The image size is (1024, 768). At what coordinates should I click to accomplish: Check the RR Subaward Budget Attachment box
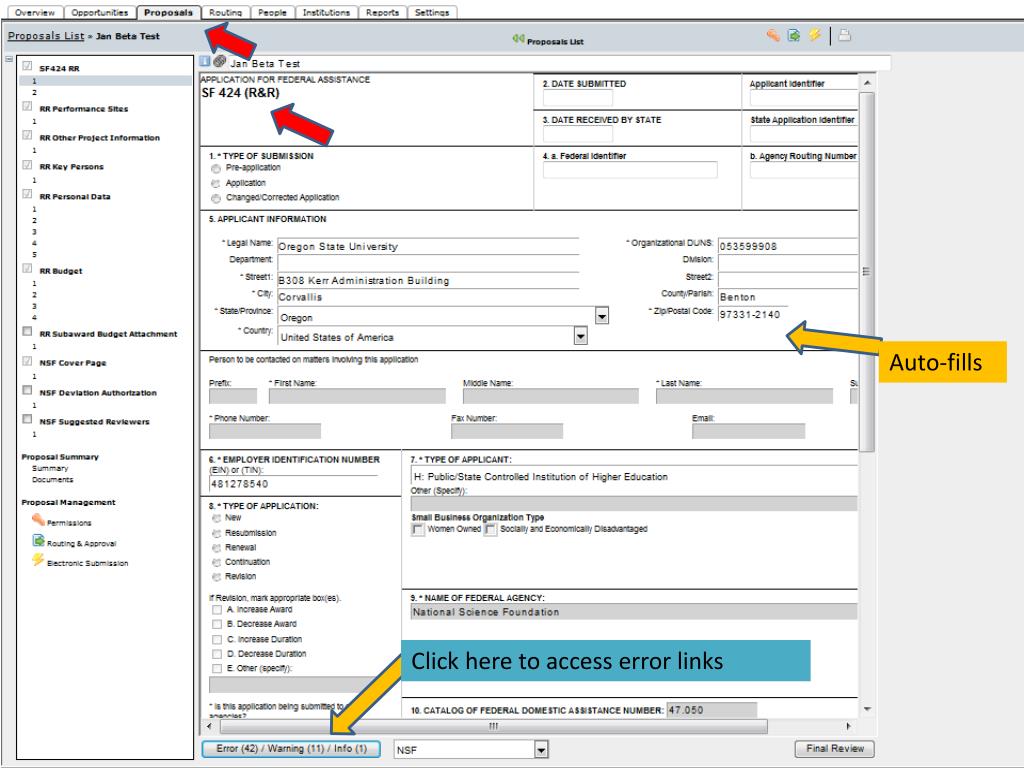pos(27,331)
